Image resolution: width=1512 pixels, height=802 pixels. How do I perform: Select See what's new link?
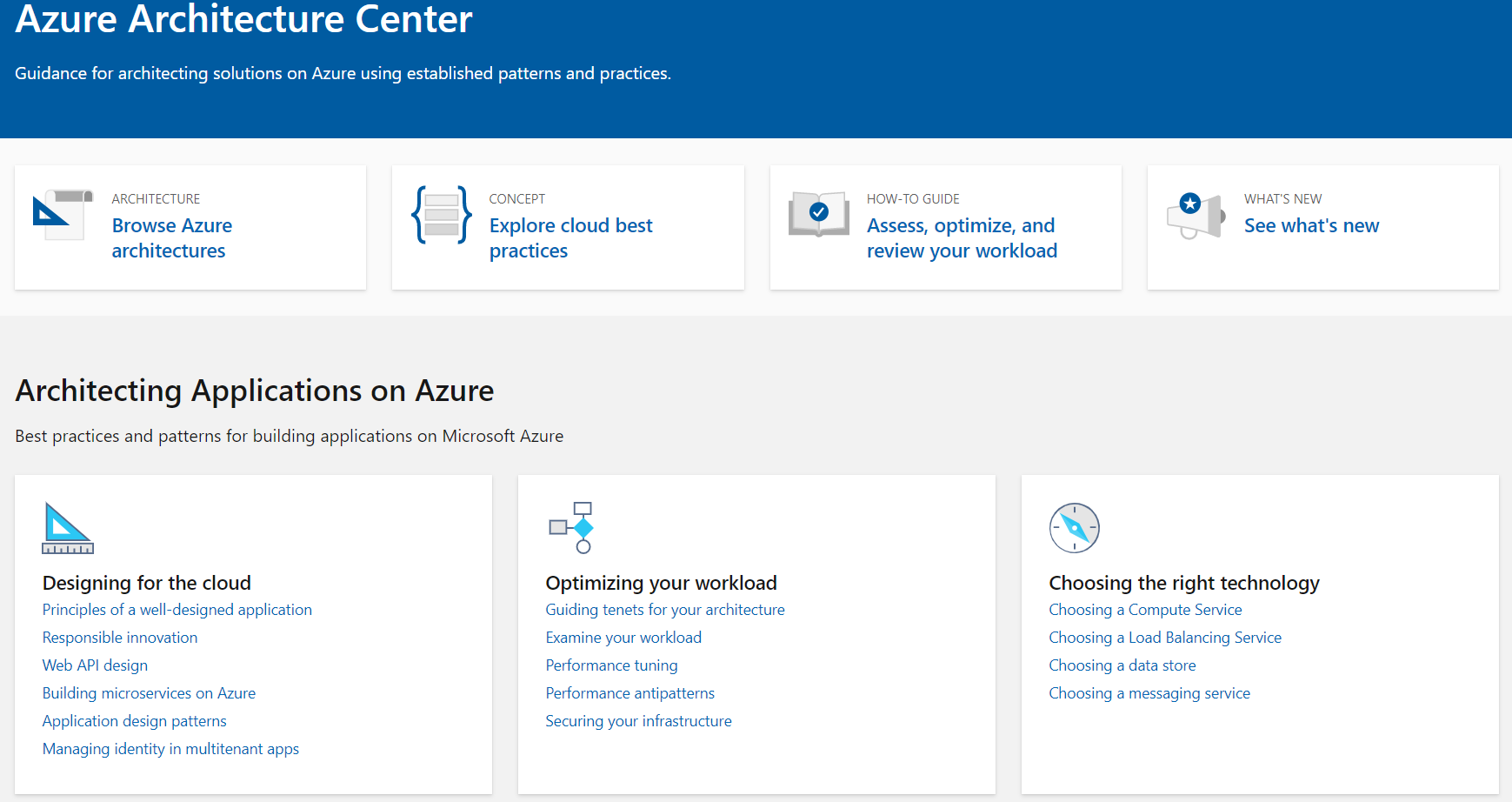[1311, 226]
